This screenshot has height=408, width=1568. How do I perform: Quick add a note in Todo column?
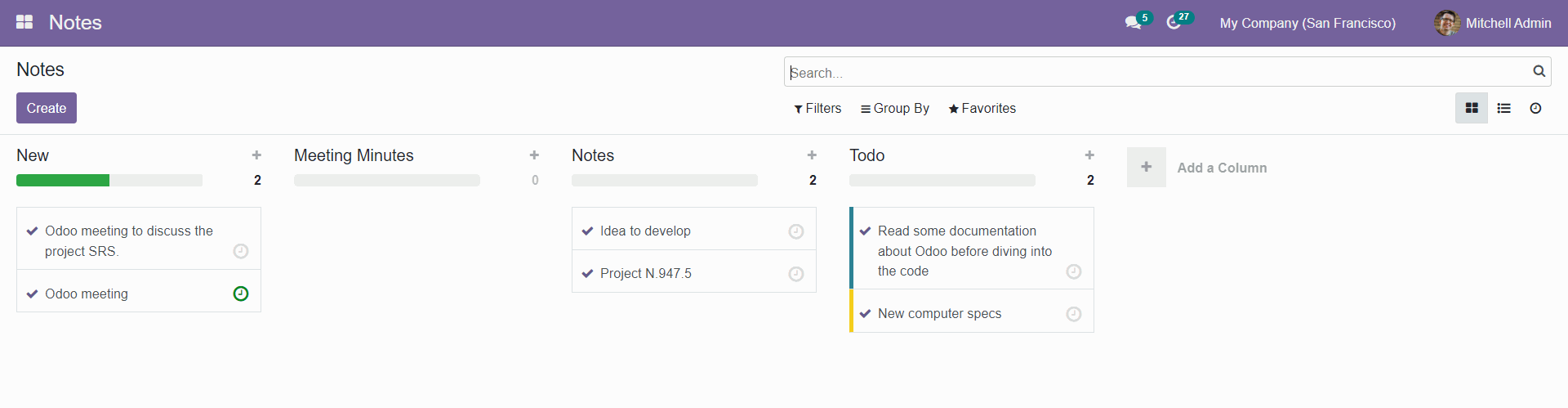pos(1089,155)
